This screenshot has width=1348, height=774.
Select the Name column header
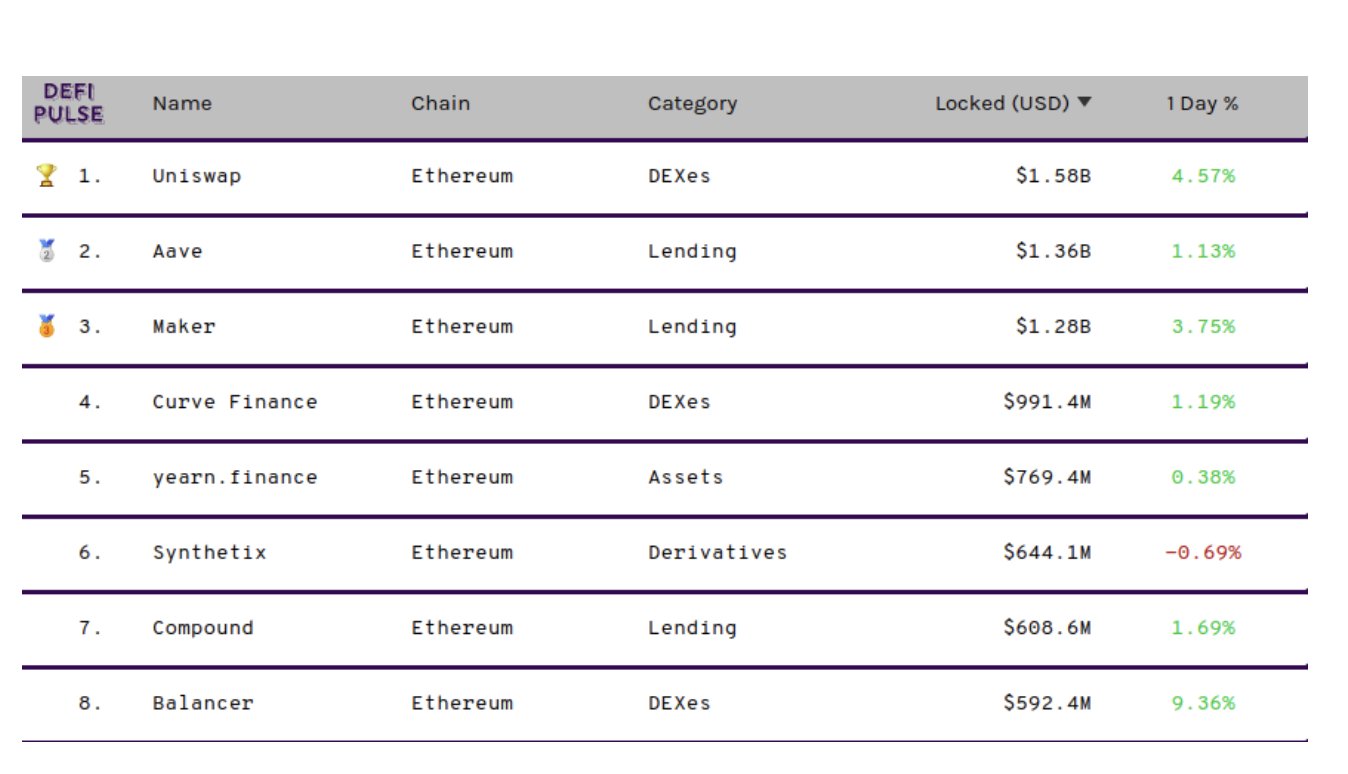[x=182, y=103]
